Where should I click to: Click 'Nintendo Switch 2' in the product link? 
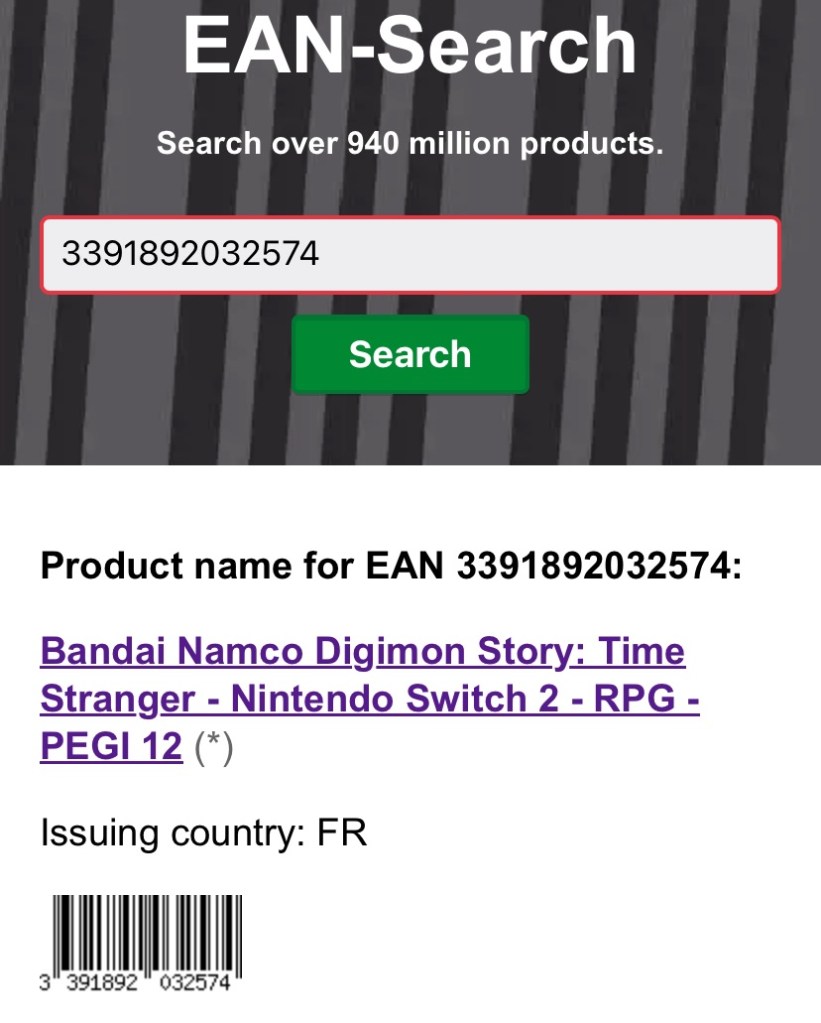pyautogui.click(x=372, y=700)
